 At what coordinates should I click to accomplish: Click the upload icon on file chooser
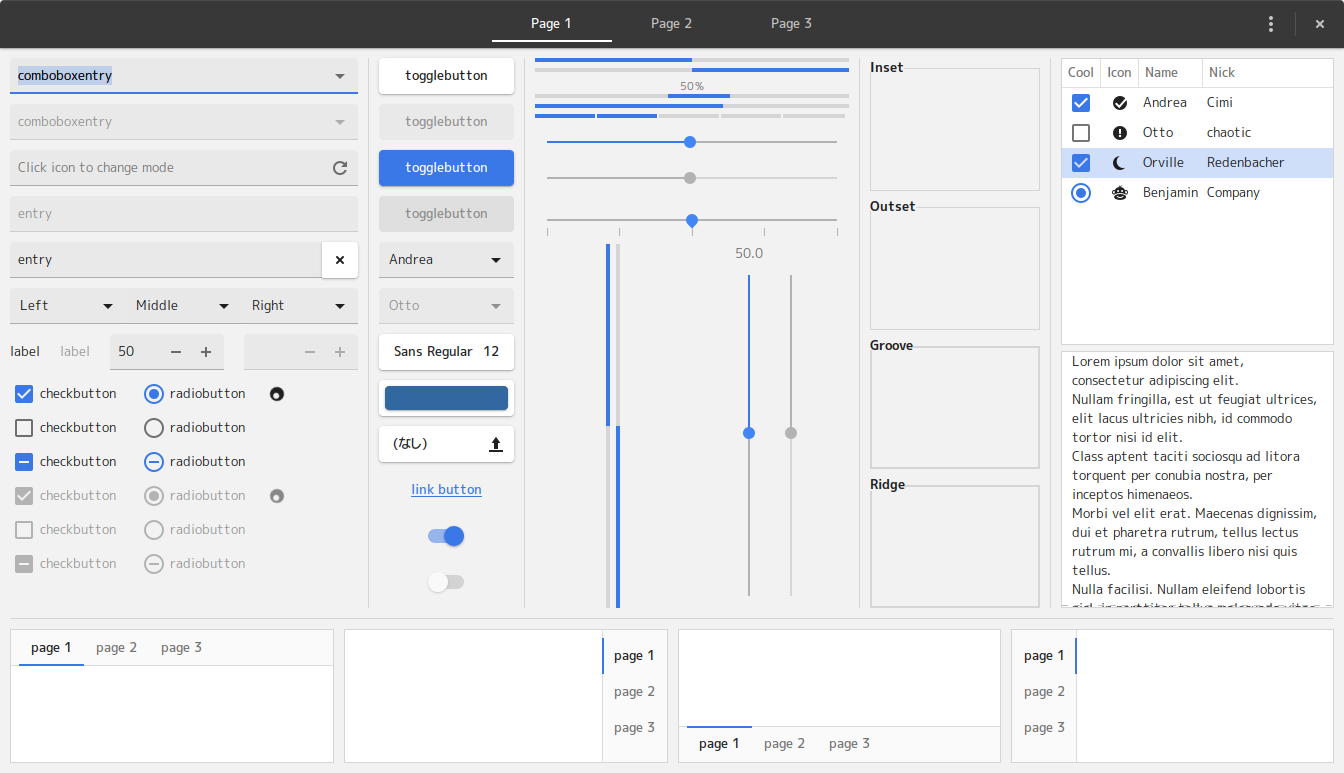click(496, 444)
